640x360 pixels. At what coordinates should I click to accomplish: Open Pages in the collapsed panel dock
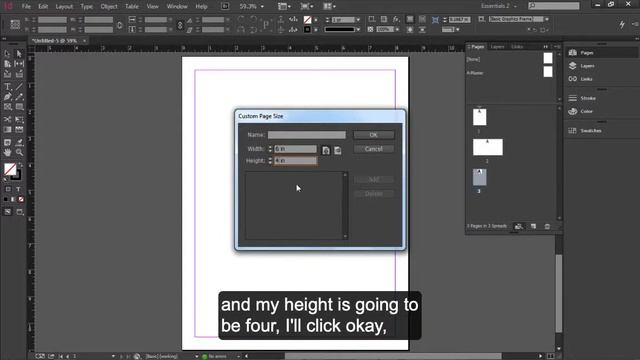(x=602, y=53)
